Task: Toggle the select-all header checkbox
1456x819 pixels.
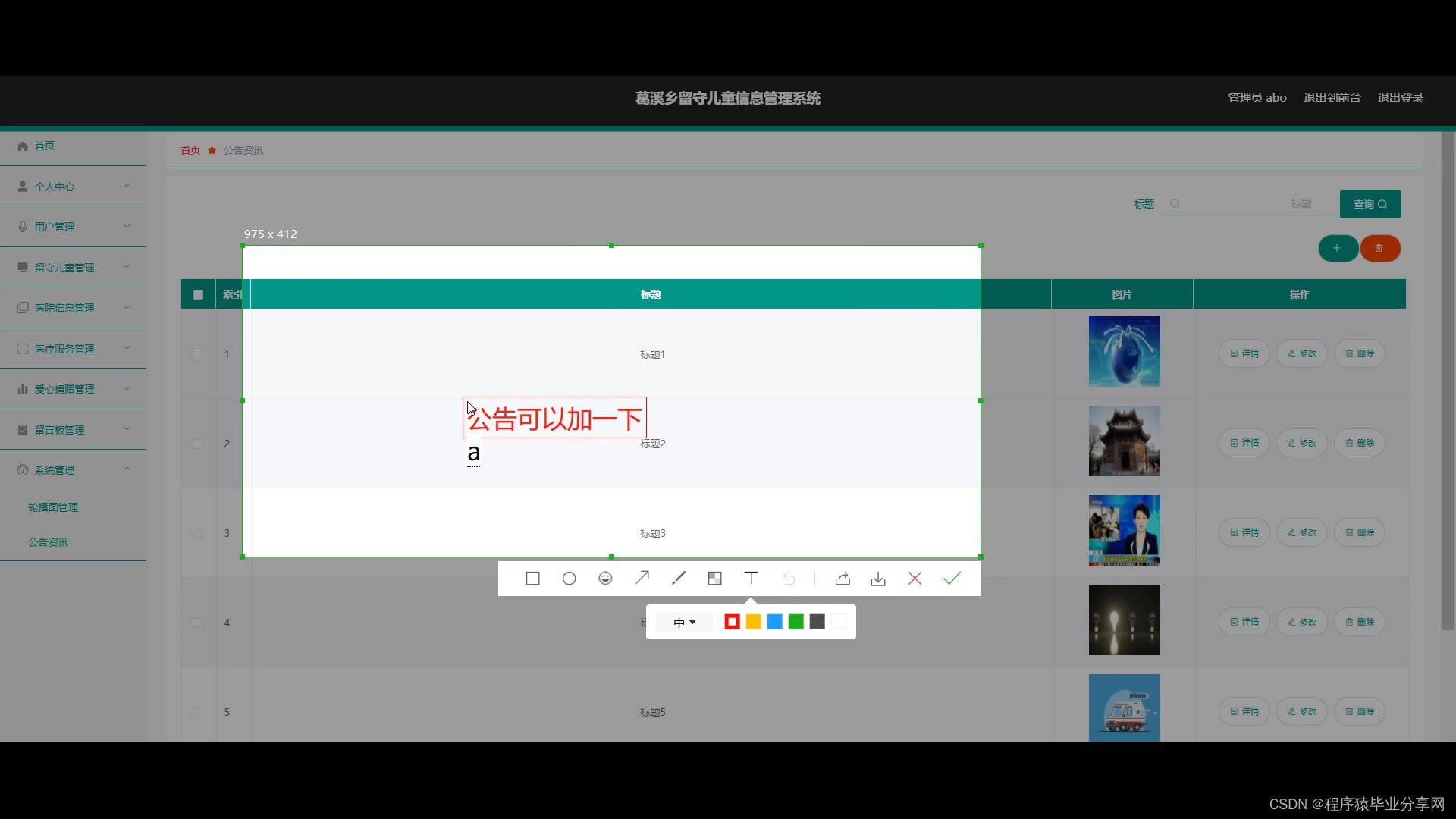Action: [x=198, y=294]
